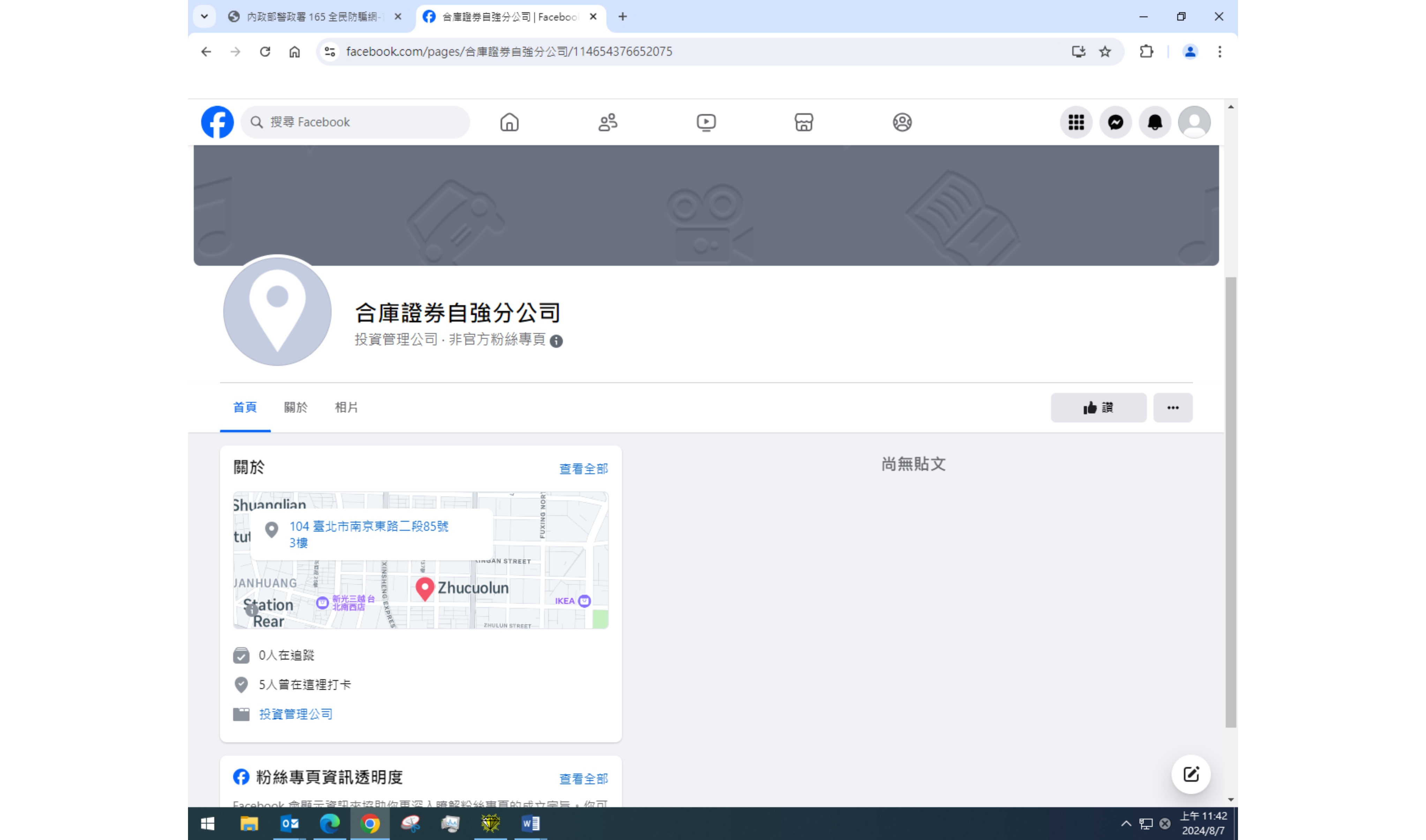Click the compose new message icon
The image size is (1426, 840).
pos(1191,774)
